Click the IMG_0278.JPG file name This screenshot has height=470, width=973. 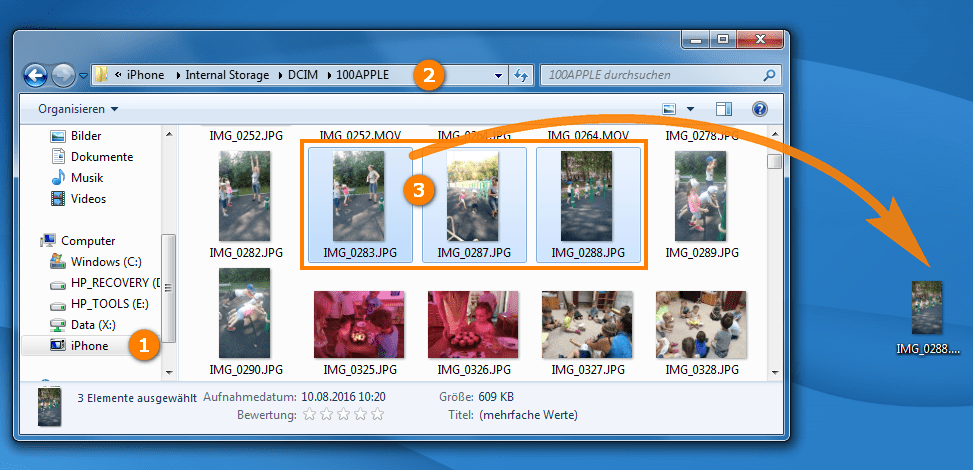pos(702,135)
